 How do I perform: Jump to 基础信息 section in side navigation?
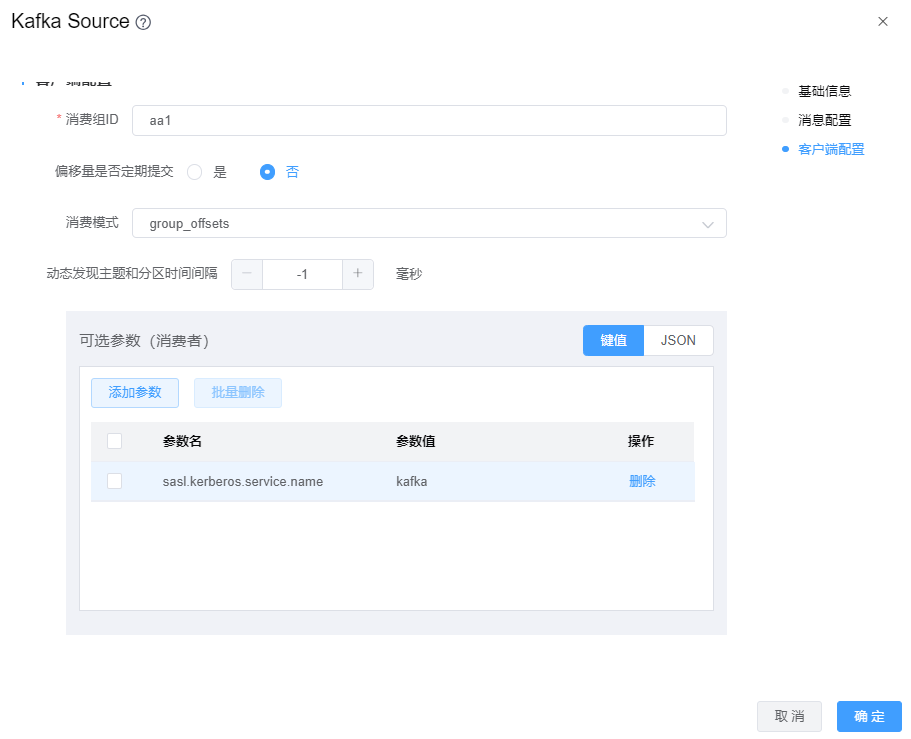point(824,91)
